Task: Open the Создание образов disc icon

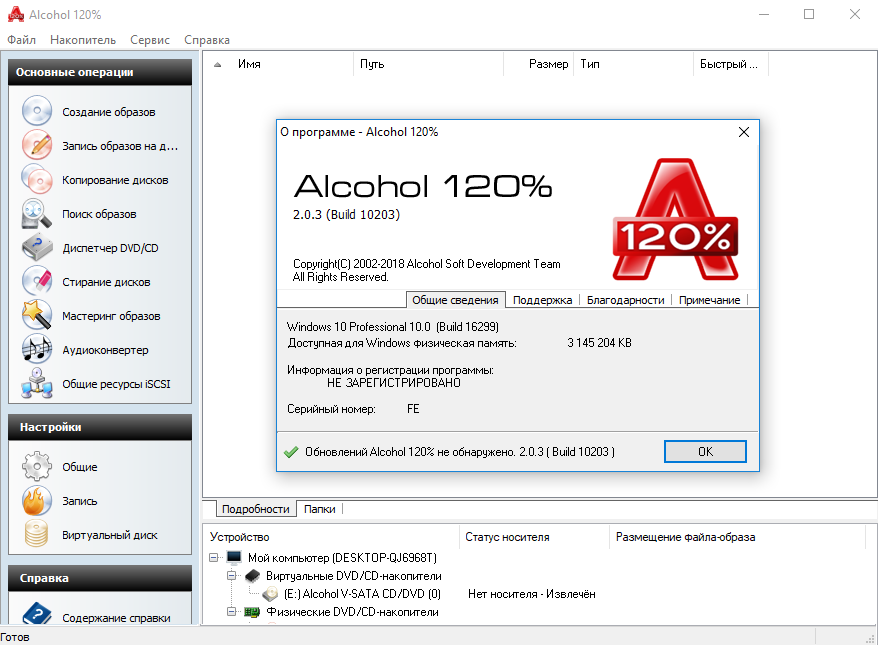Action: 37,111
